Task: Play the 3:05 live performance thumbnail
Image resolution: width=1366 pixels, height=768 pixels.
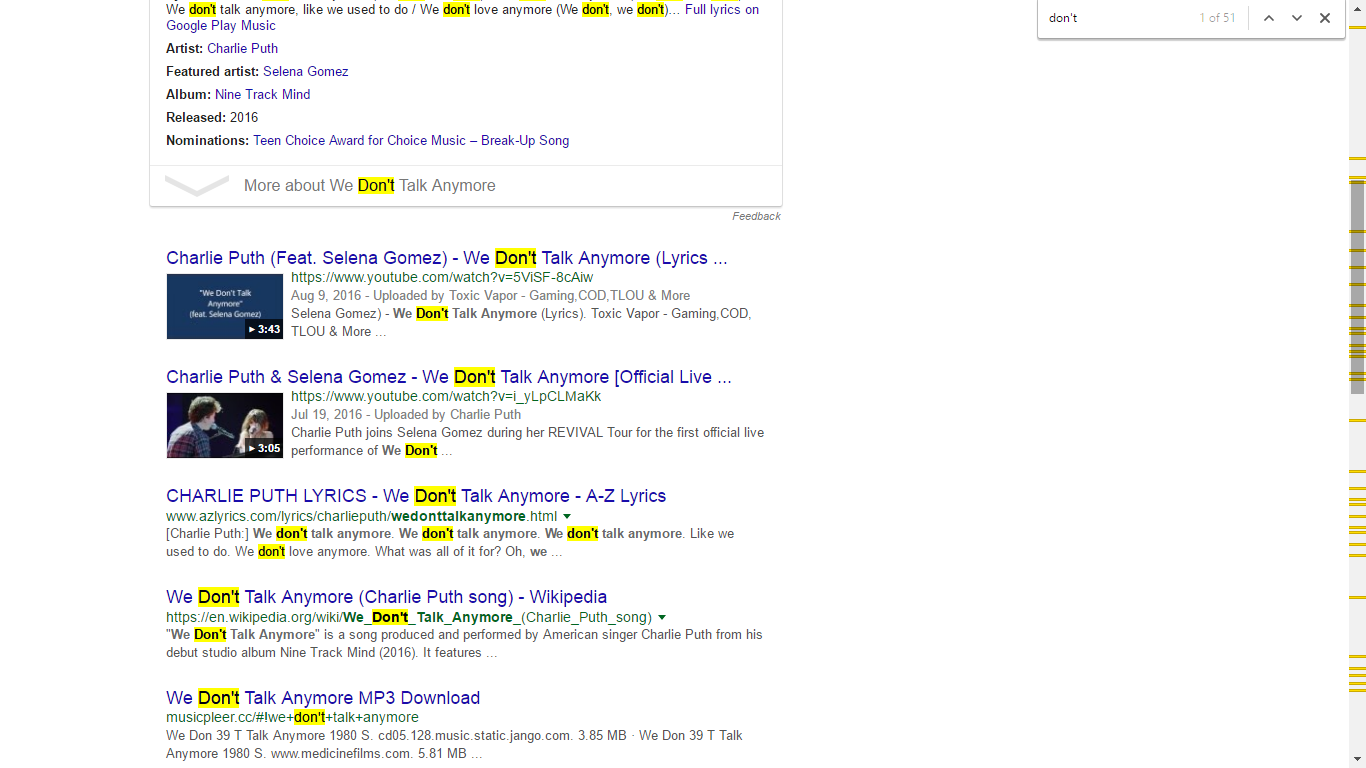Action: (x=225, y=425)
